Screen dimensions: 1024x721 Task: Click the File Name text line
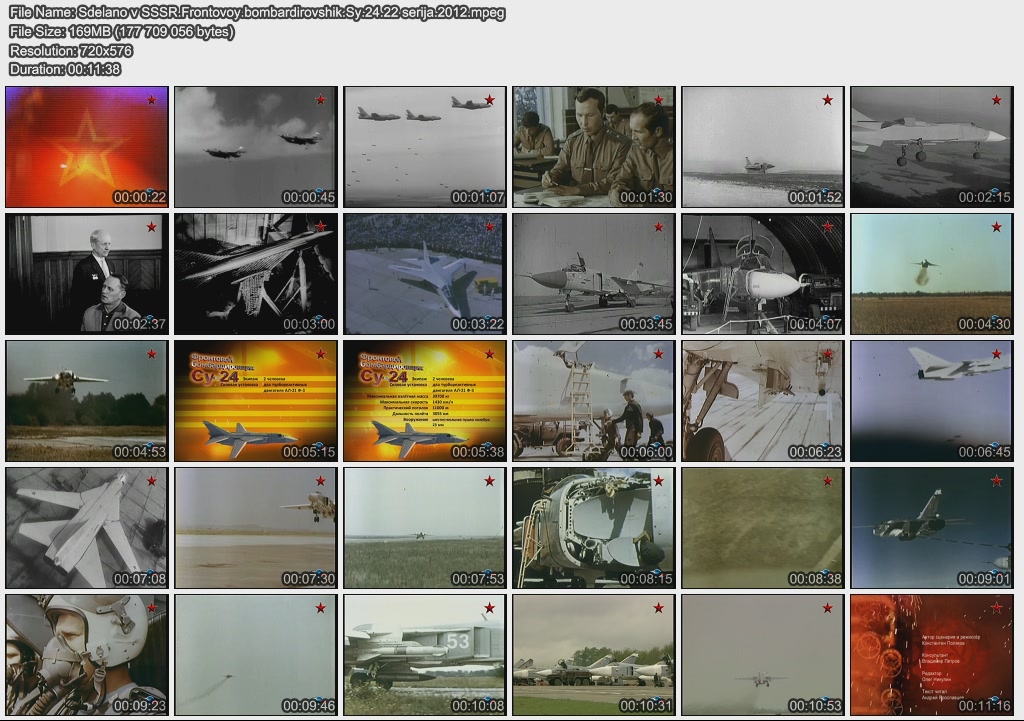coord(257,13)
